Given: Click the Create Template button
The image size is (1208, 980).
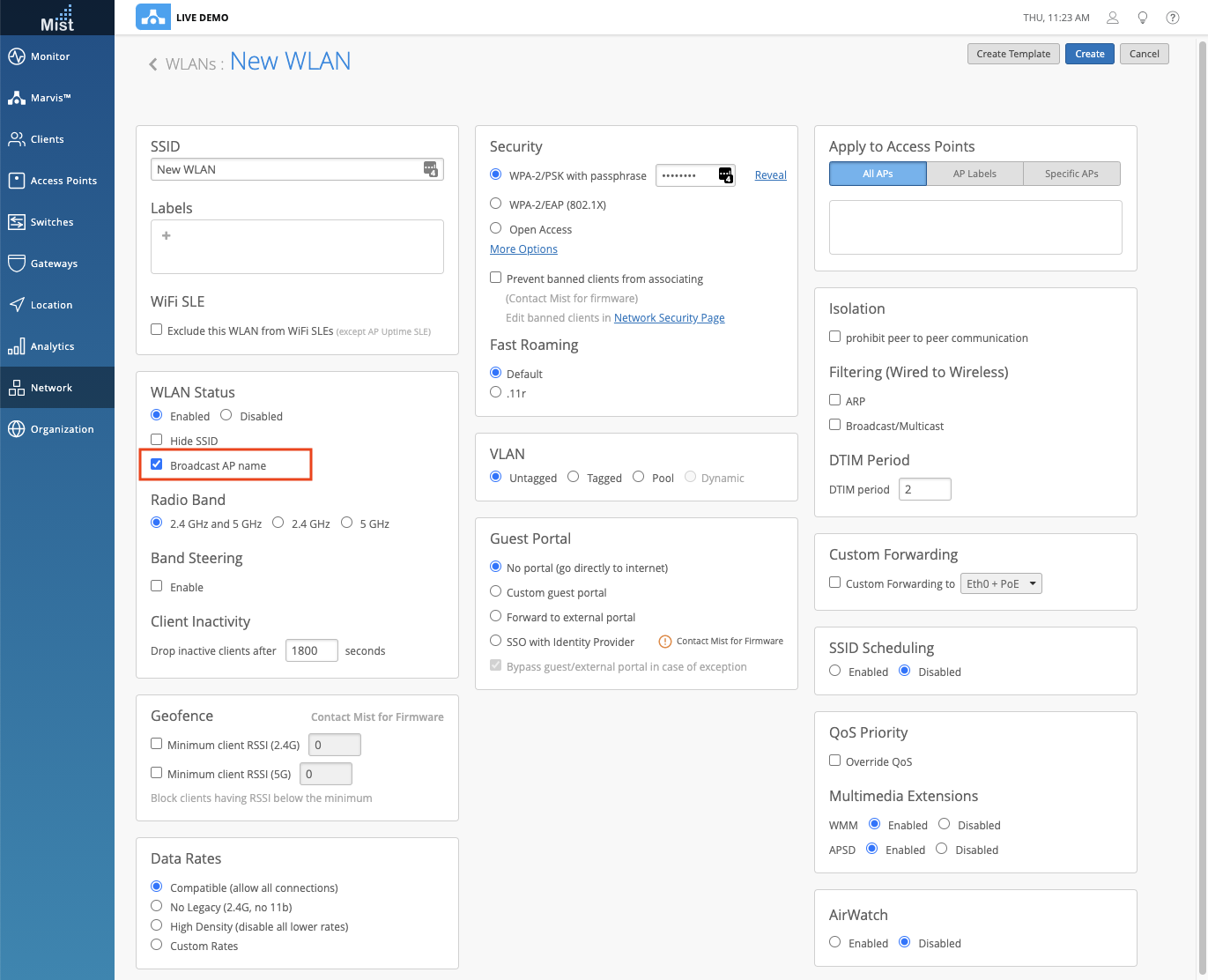Looking at the screenshot, I should (1013, 54).
